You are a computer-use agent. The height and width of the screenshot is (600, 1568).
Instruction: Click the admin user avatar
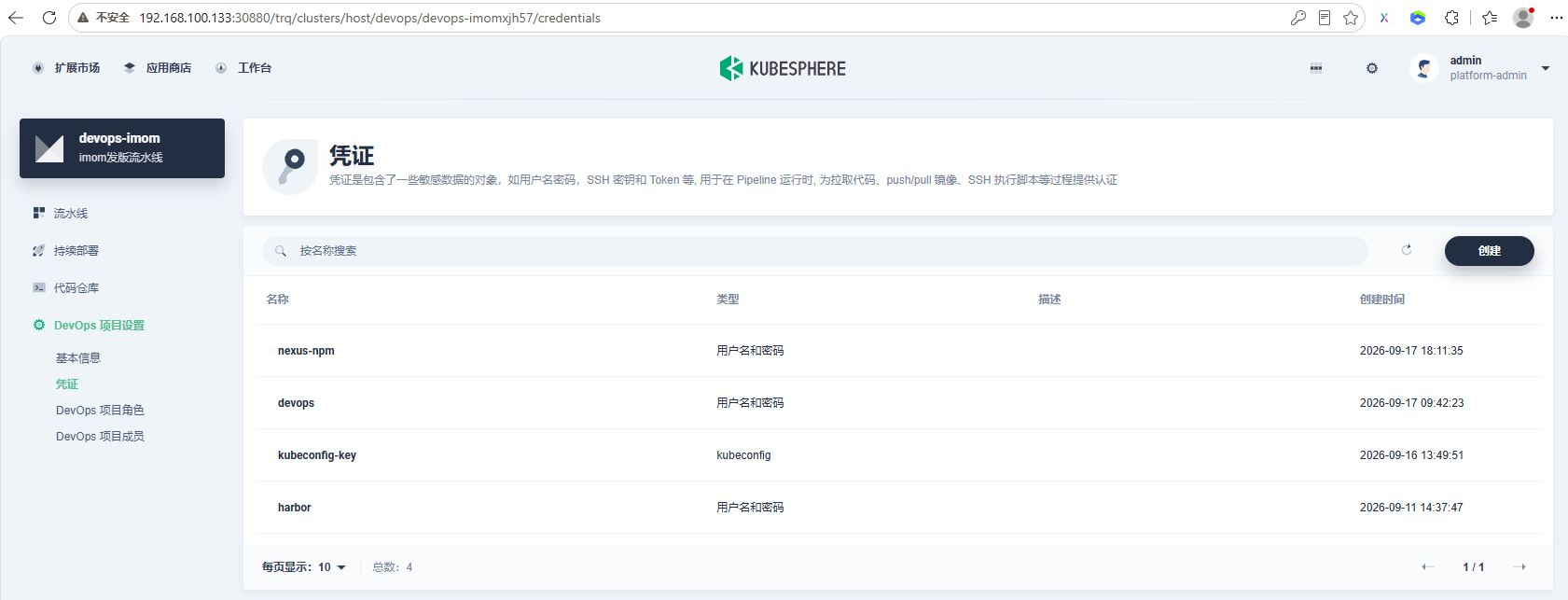(x=1424, y=68)
